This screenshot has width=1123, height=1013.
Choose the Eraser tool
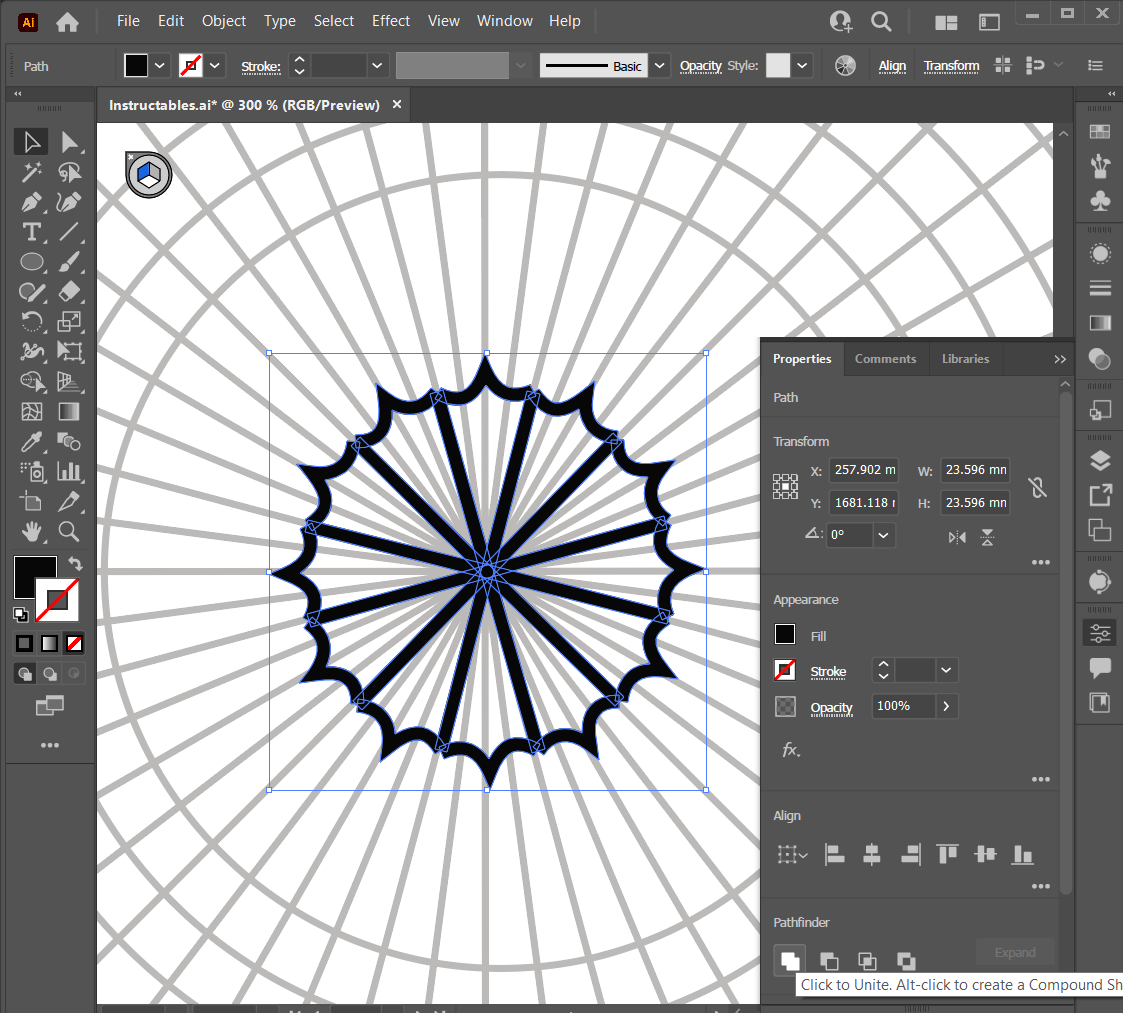point(69,292)
